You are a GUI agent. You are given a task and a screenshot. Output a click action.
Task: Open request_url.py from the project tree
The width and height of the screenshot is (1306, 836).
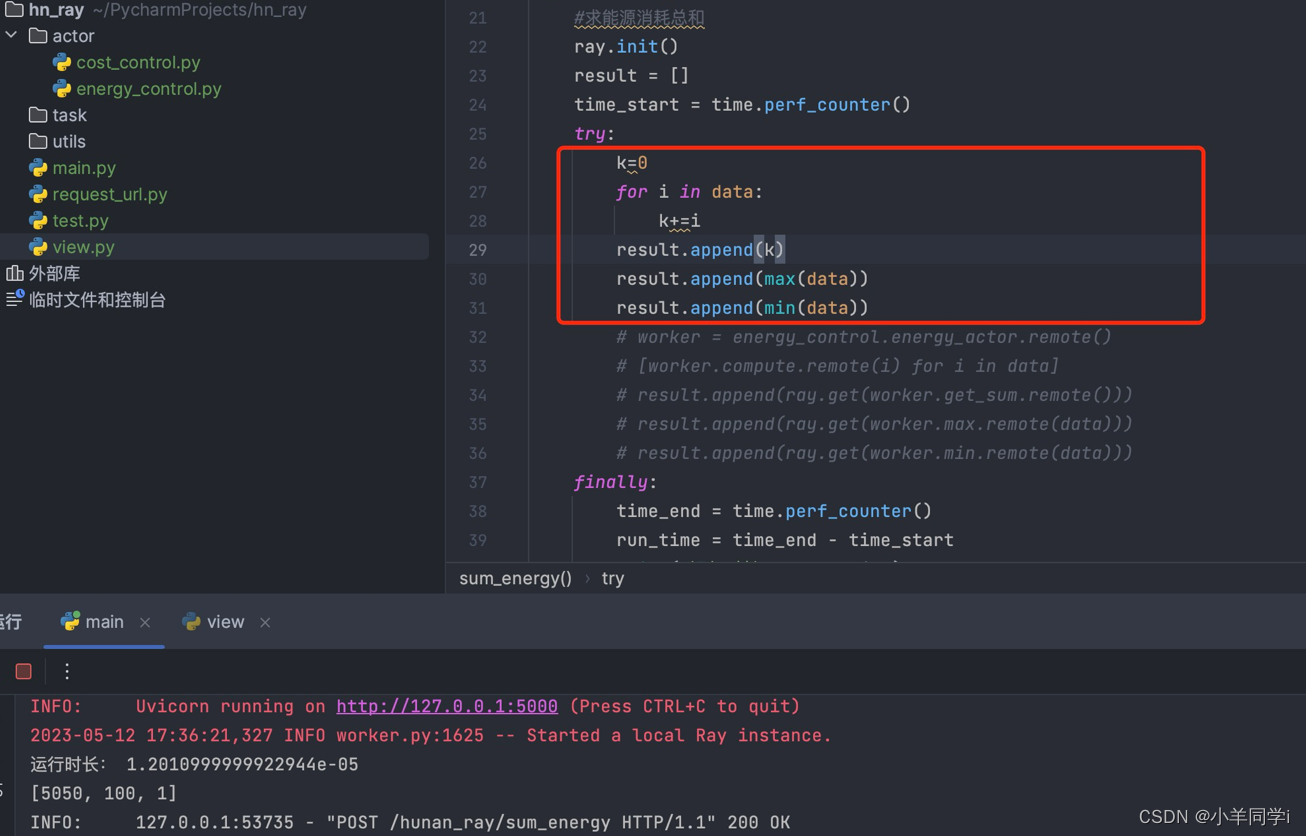[110, 194]
